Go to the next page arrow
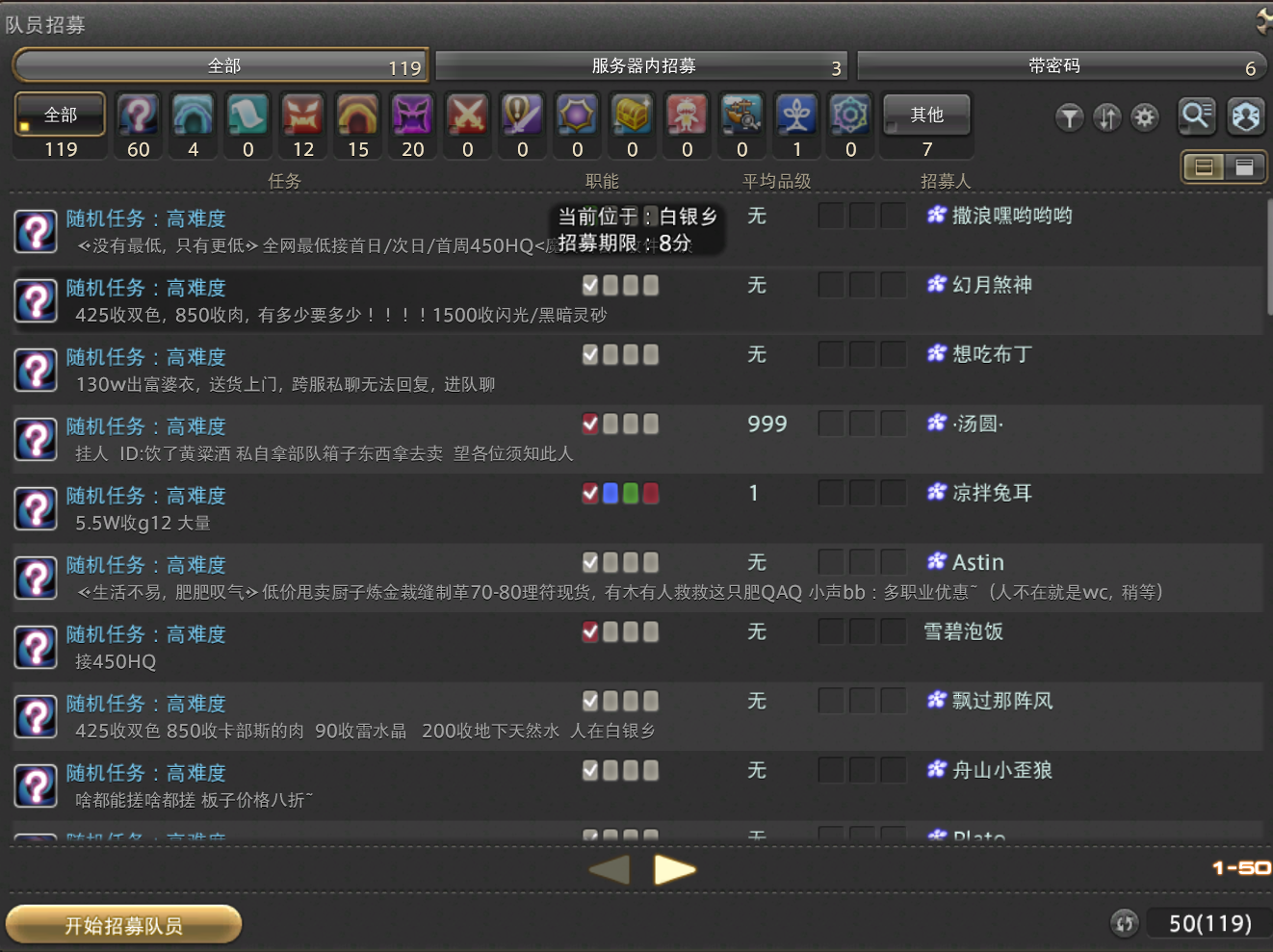The height and width of the screenshot is (952, 1273). click(x=675, y=869)
